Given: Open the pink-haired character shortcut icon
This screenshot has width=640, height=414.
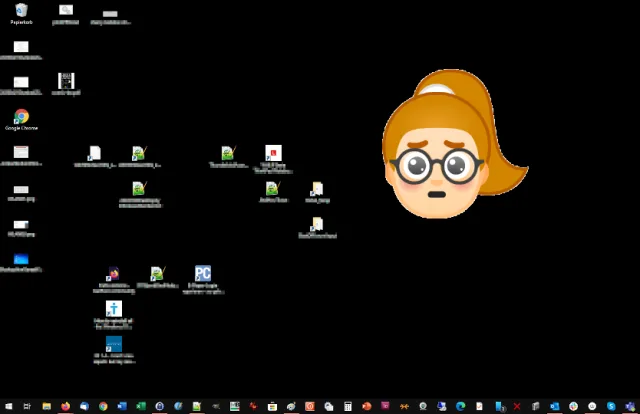Looking at the screenshot, I should coord(114,274).
